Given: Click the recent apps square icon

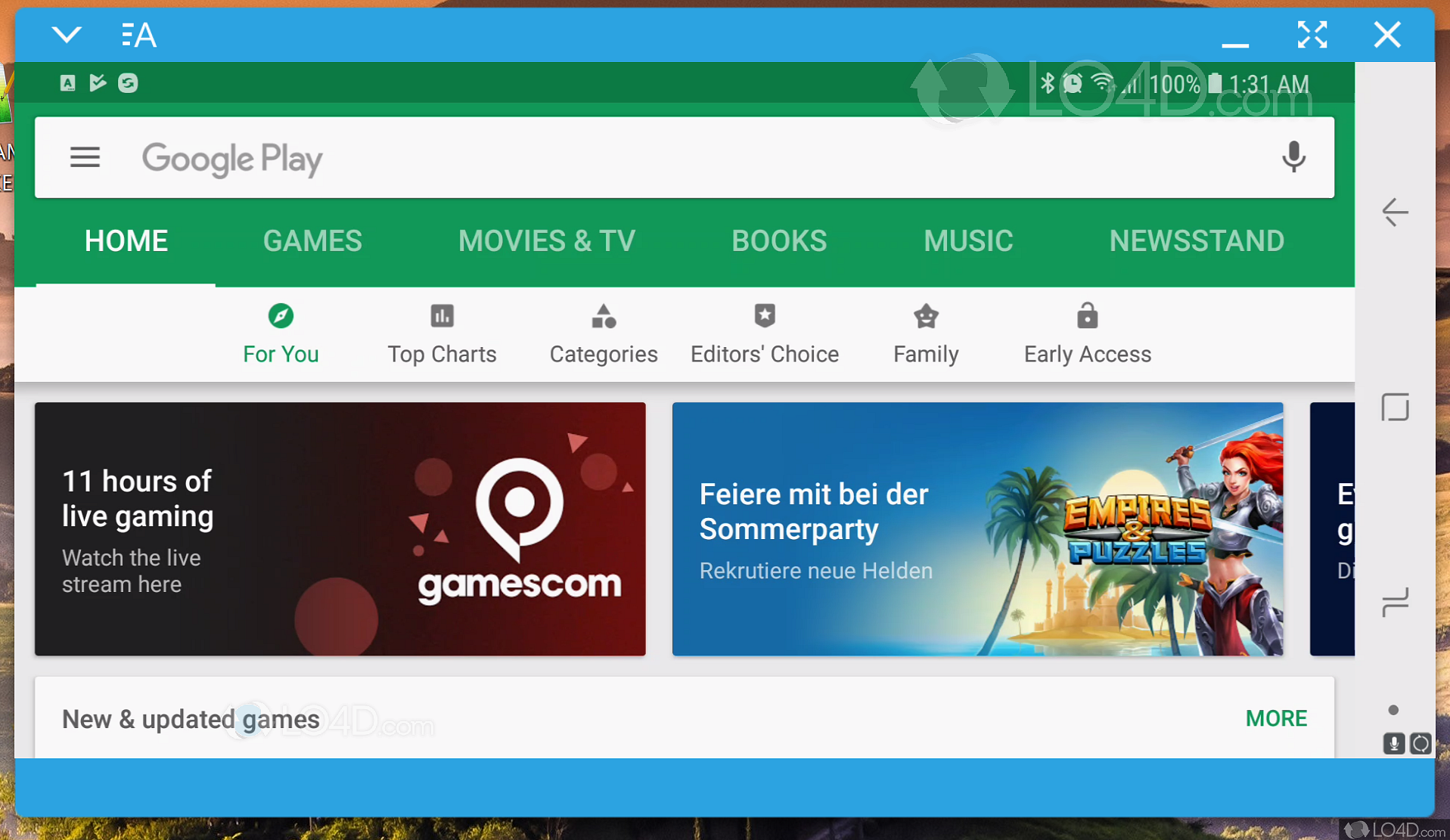Looking at the screenshot, I should click(1395, 408).
